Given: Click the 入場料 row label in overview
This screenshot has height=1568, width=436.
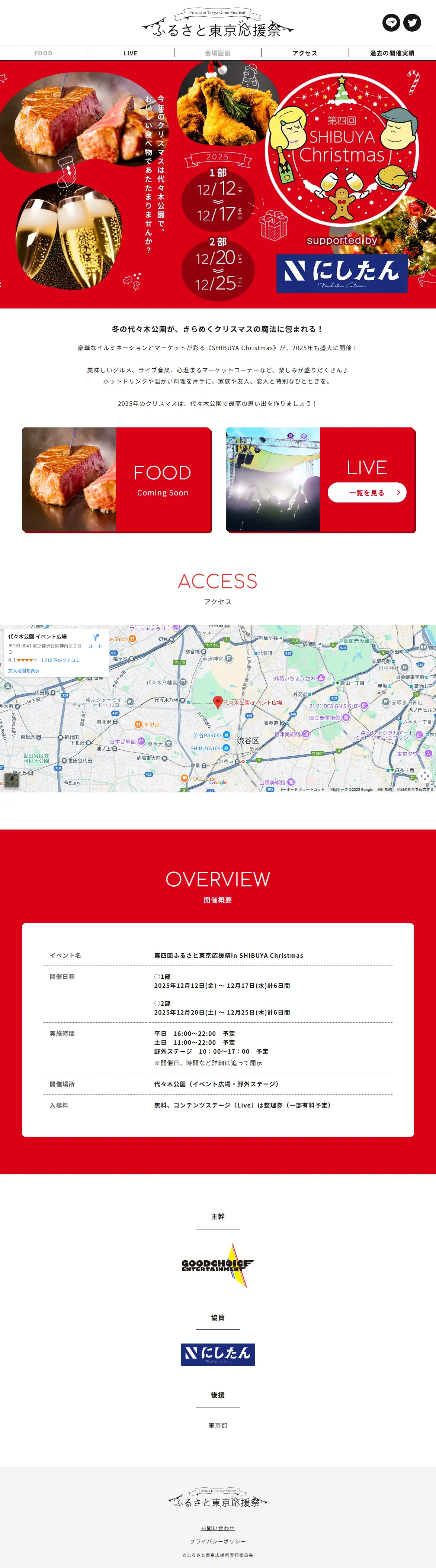Looking at the screenshot, I should tap(58, 1105).
